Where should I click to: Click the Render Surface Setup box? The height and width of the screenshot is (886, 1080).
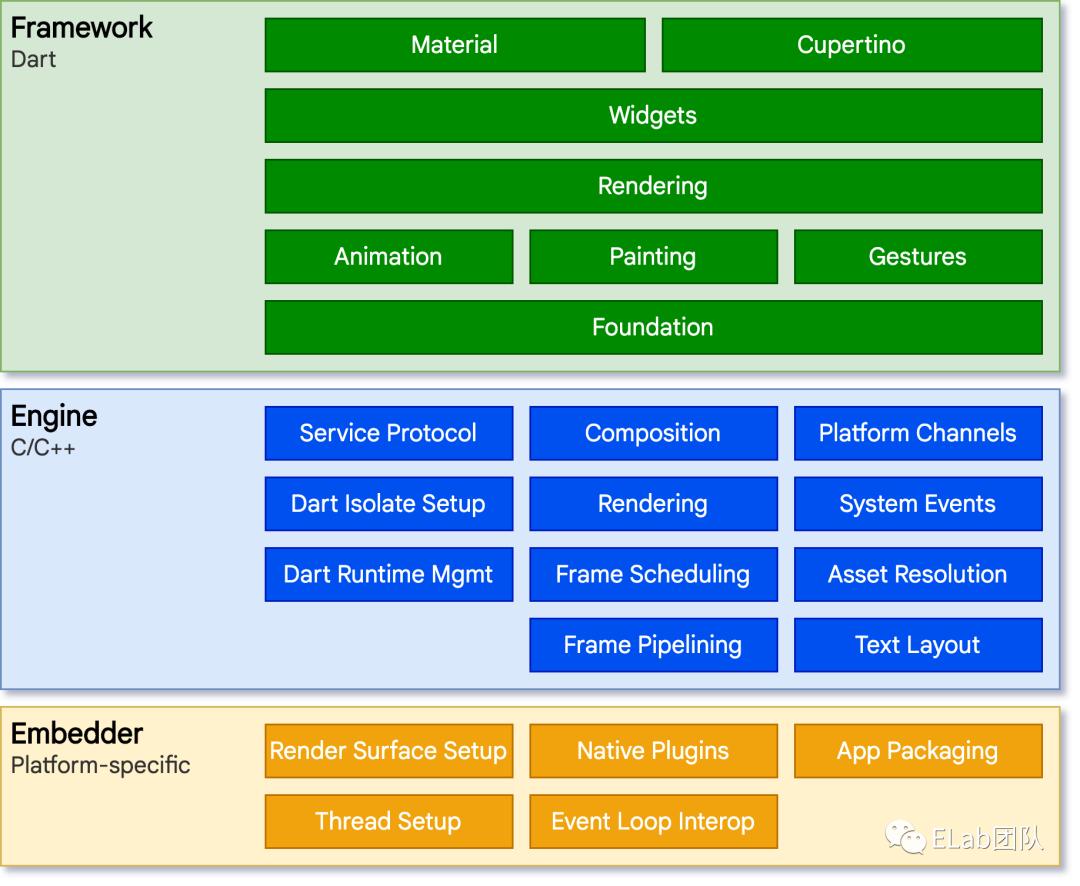click(x=388, y=751)
